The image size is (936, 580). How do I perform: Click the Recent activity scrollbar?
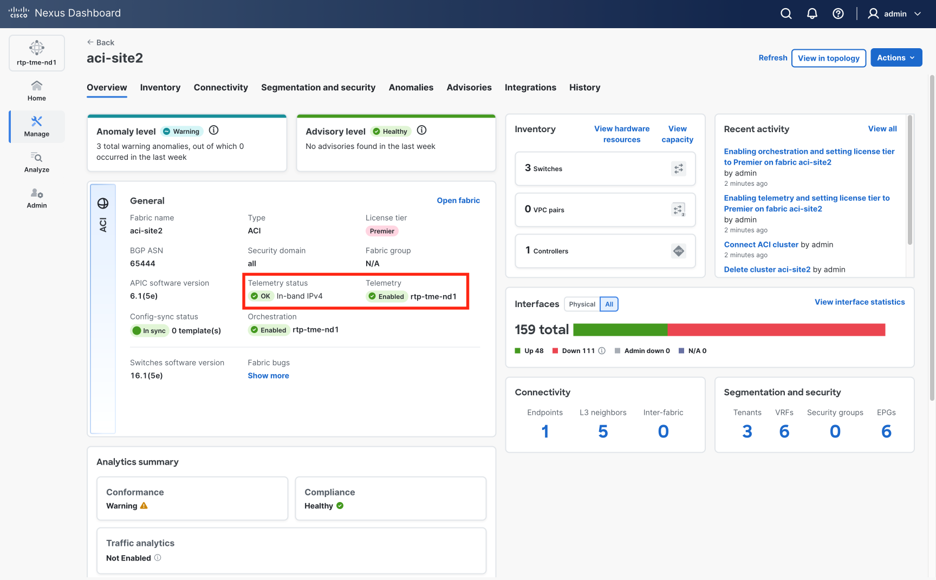pos(910,180)
